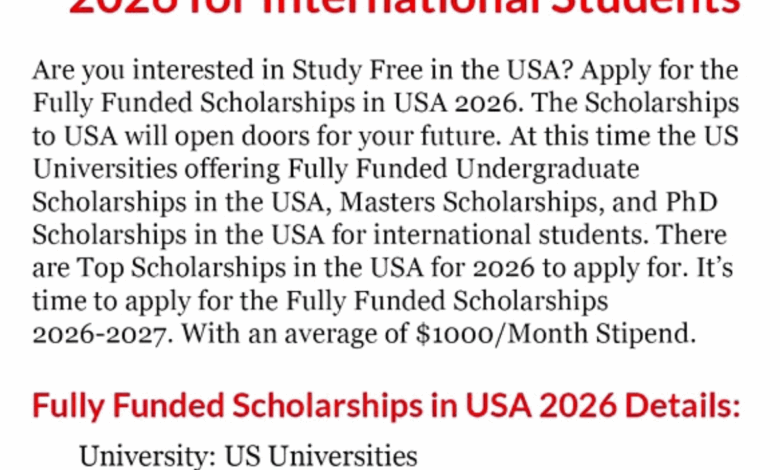Screen dimensions: 780x470
Task: Click the 'University: US Universities' list item
Action: pos(248,456)
